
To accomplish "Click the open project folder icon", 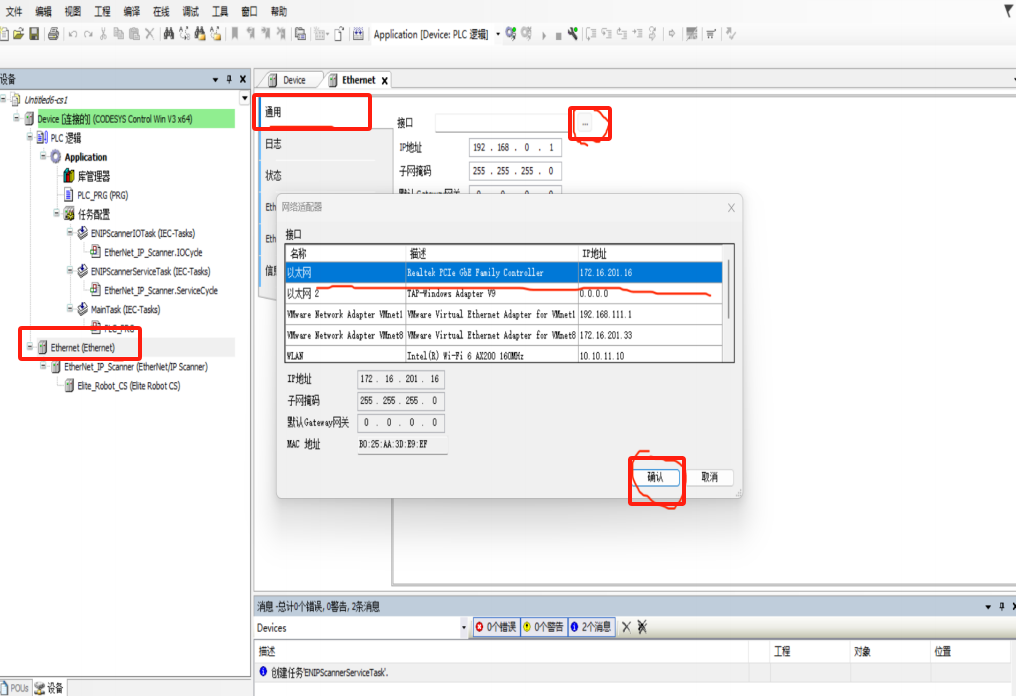I will (19, 34).
